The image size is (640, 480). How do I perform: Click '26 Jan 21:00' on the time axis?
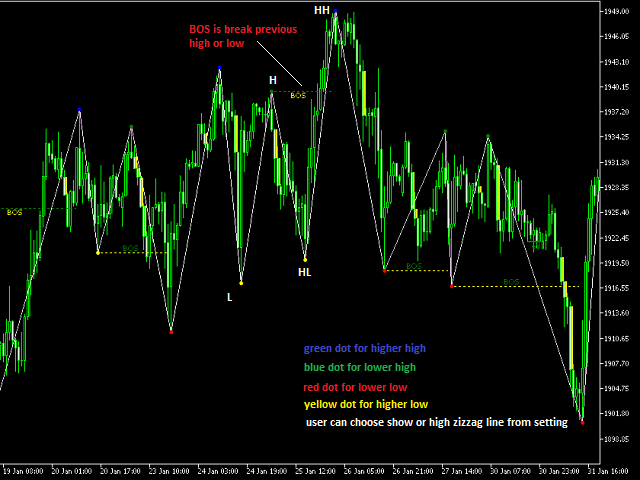pos(413,471)
